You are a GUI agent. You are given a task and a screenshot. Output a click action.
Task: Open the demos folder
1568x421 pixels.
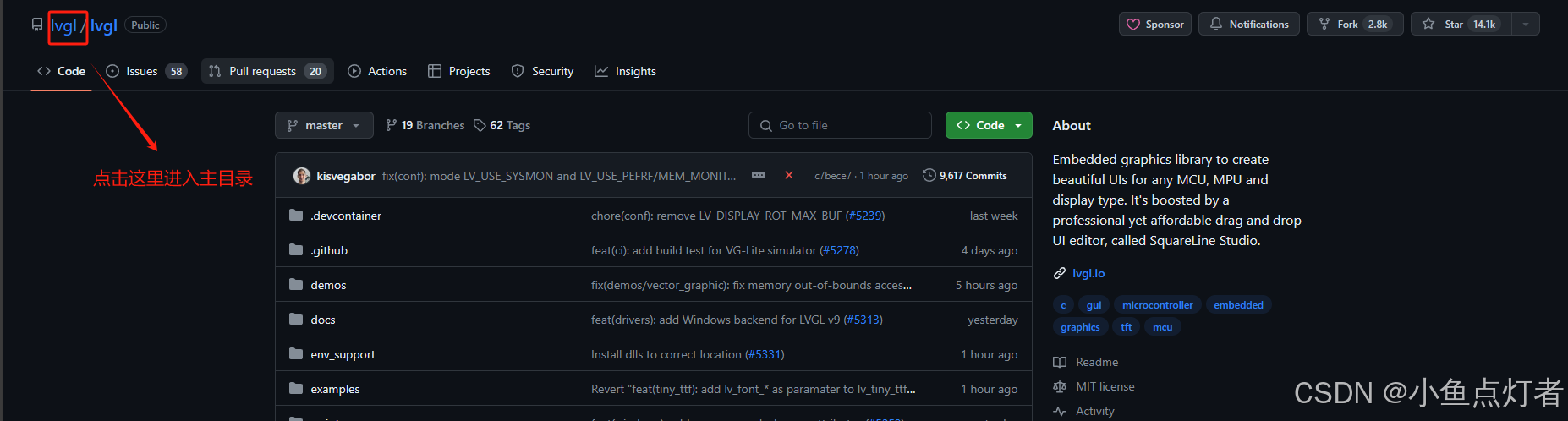click(328, 285)
